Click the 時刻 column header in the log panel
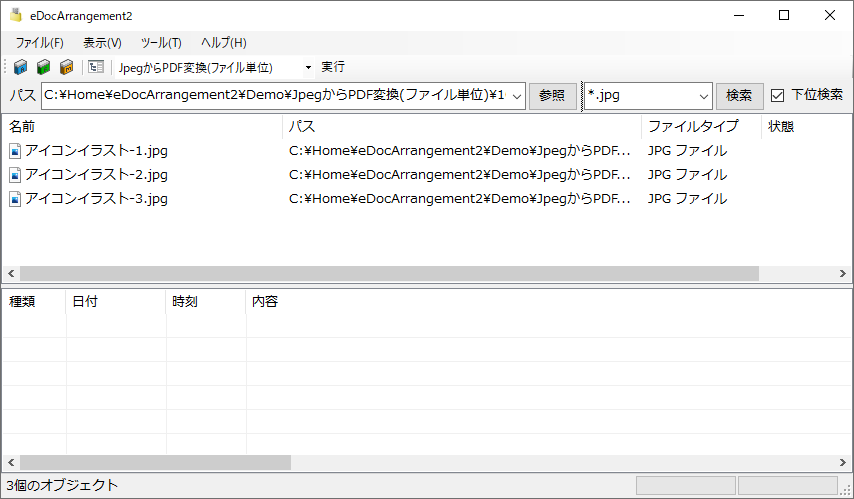Screen dimensions: 854x499 206,301
